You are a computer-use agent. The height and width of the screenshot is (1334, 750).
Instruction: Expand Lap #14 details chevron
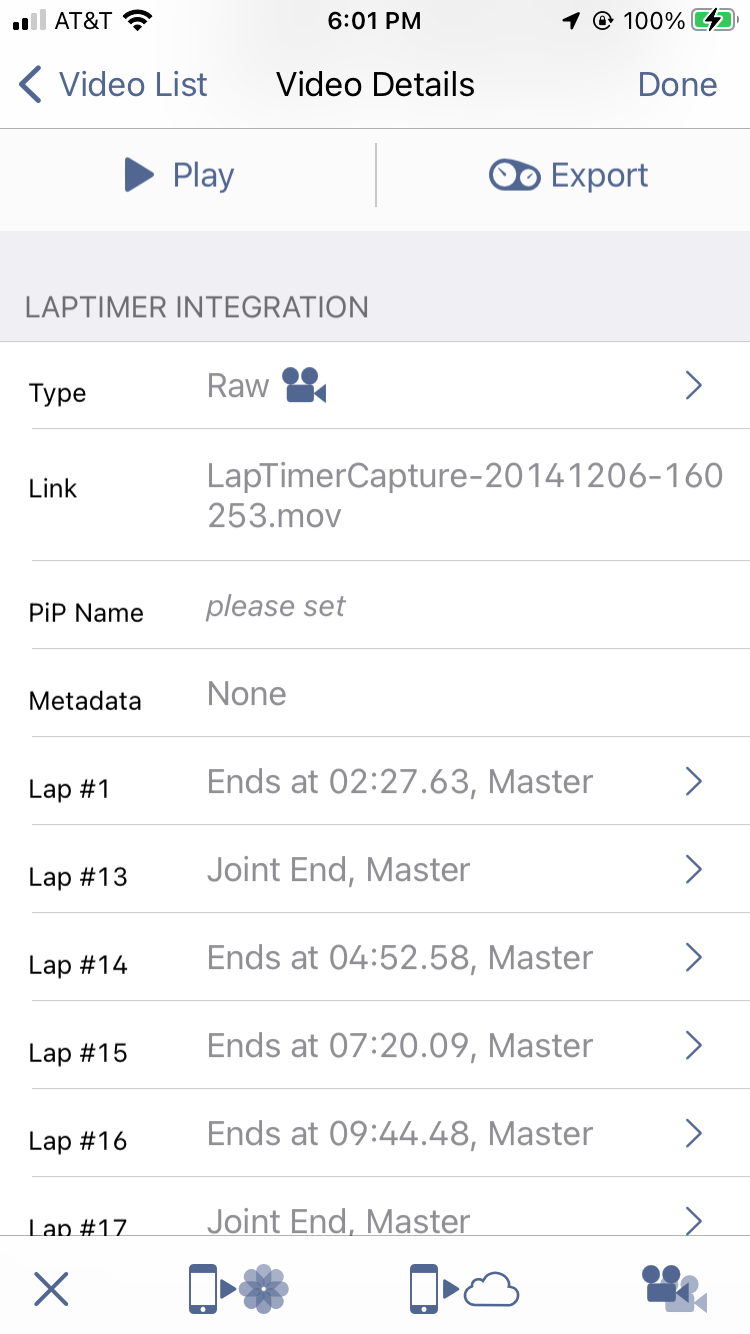[693, 958]
